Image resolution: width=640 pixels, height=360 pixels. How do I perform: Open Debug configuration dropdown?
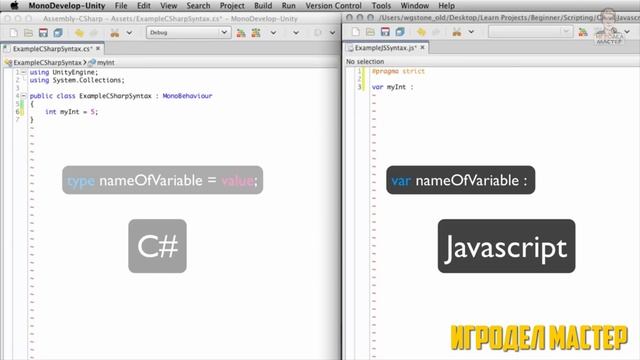tap(189, 33)
